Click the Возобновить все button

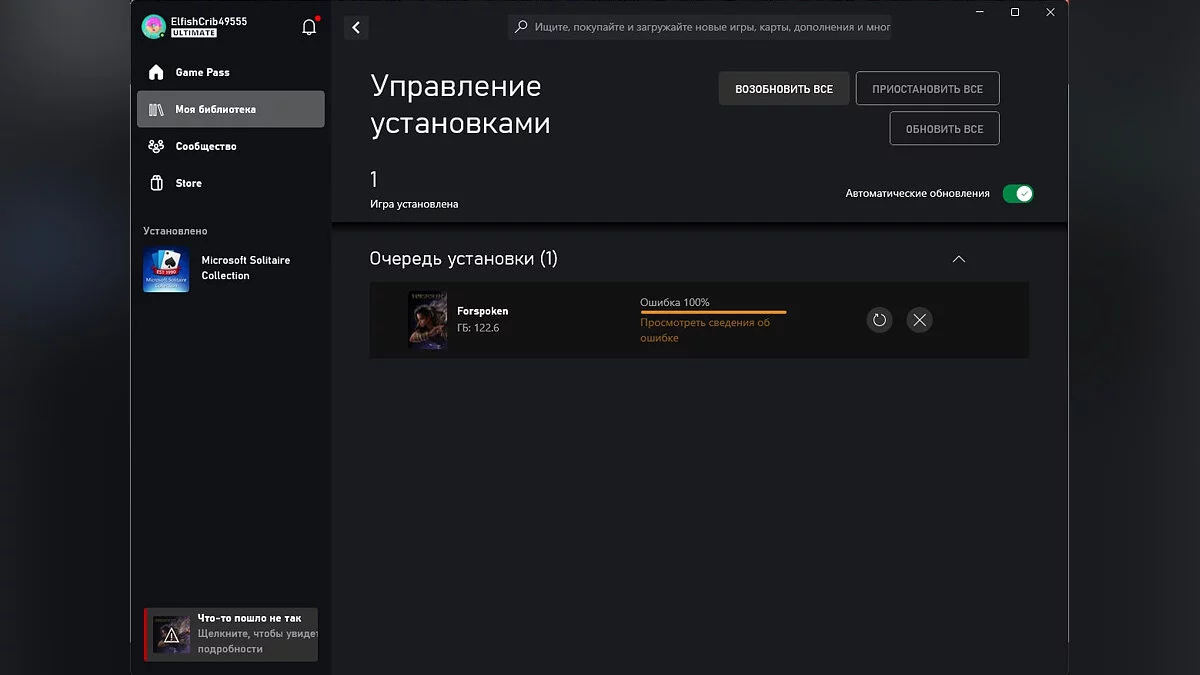pos(784,89)
